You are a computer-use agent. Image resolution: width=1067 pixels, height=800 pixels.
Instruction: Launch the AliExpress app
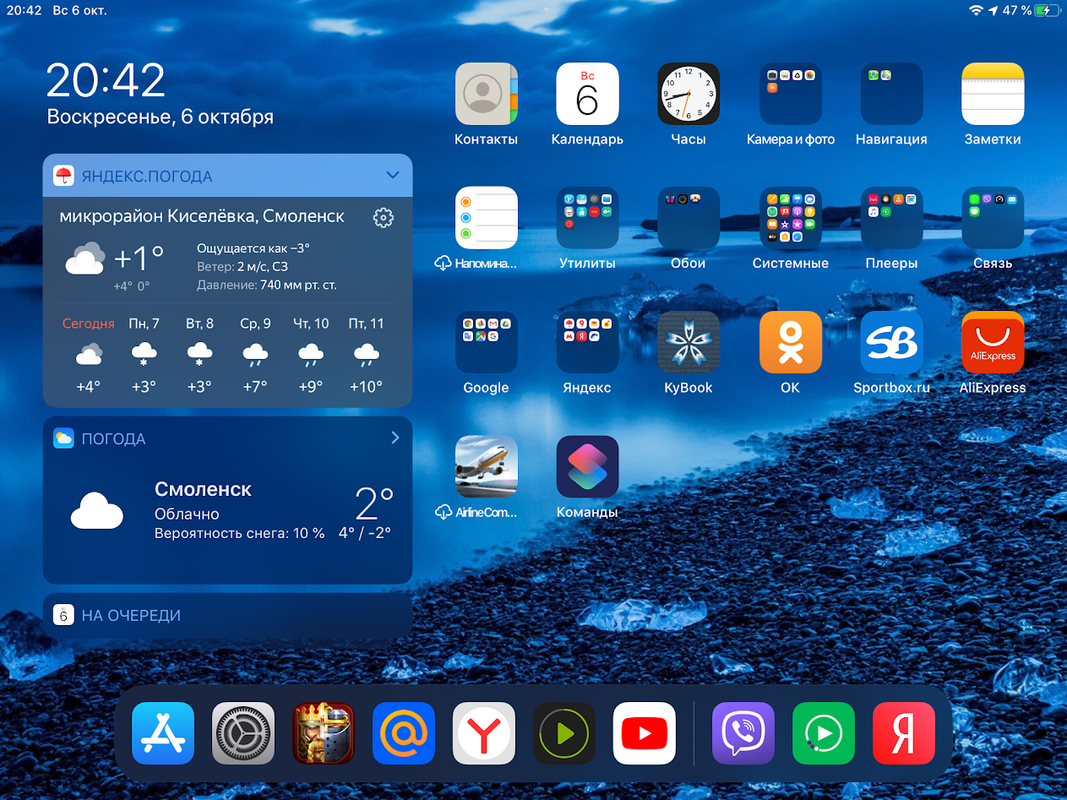[x=992, y=342]
